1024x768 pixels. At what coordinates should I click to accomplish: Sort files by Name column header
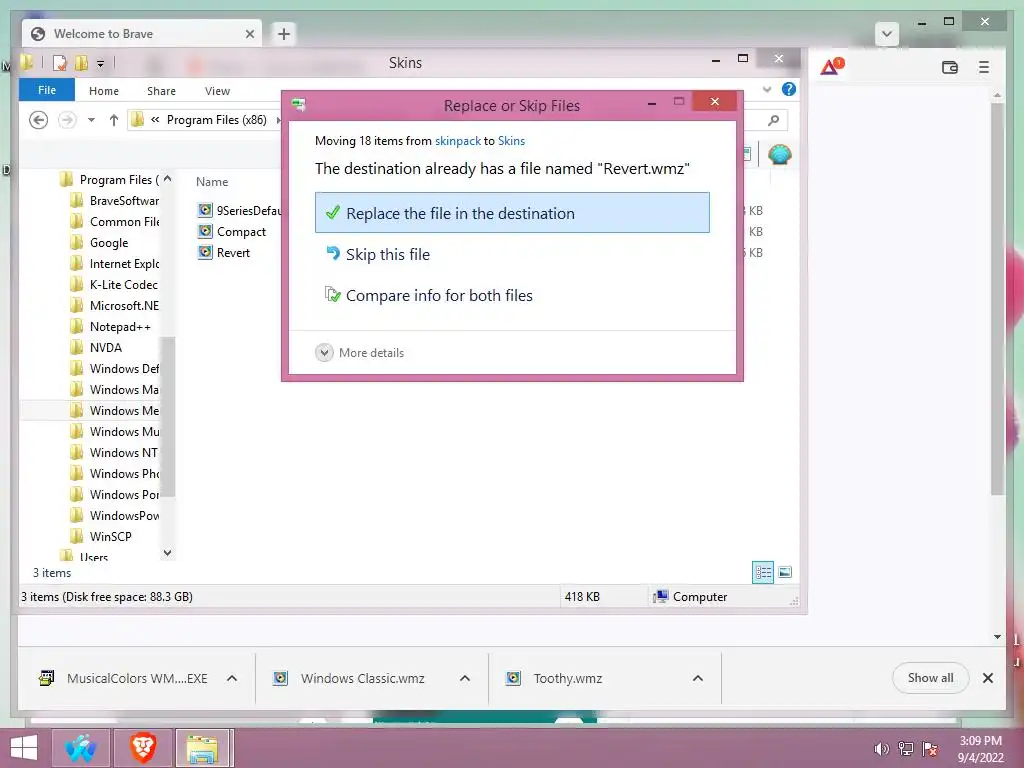[212, 182]
